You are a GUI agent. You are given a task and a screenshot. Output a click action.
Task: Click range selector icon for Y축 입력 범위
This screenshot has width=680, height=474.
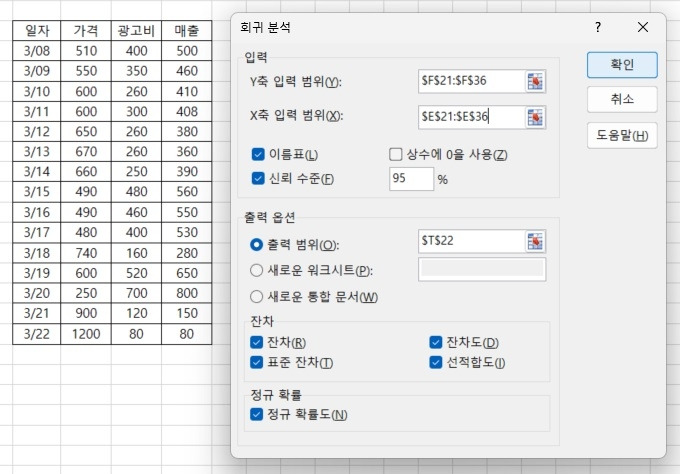point(535,81)
